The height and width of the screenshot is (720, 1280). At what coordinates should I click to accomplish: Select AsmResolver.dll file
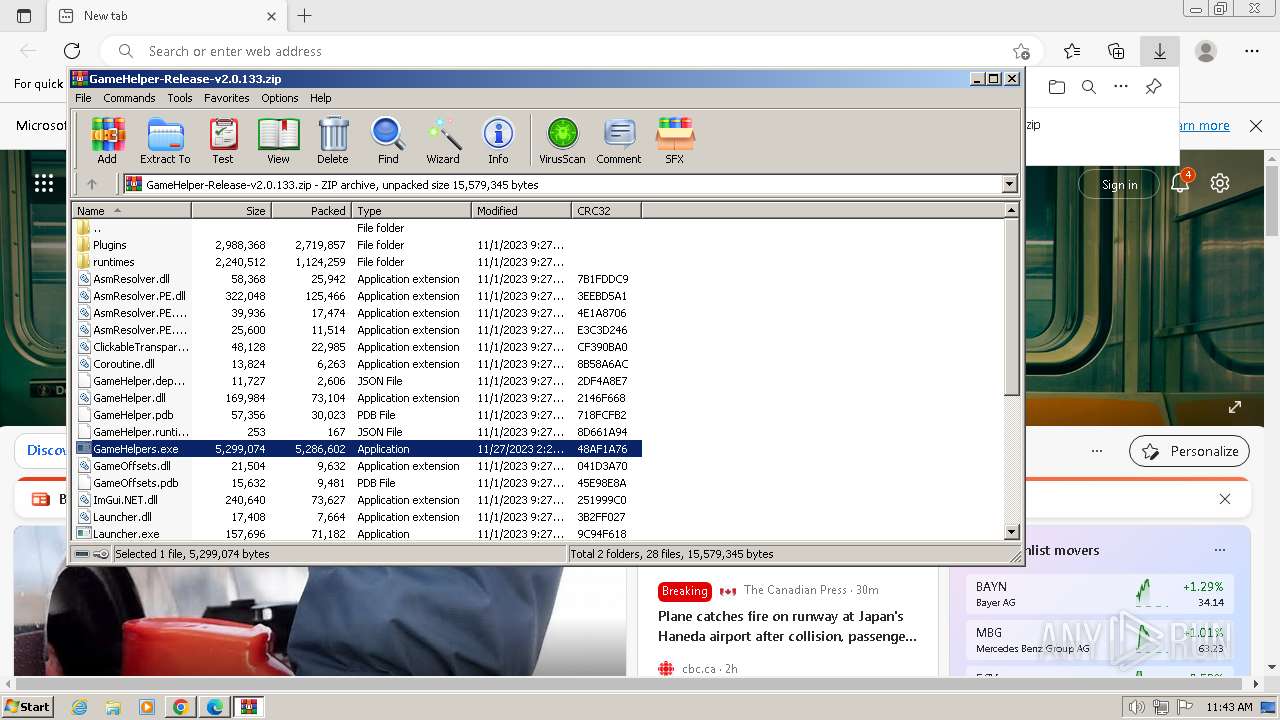click(358, 279)
